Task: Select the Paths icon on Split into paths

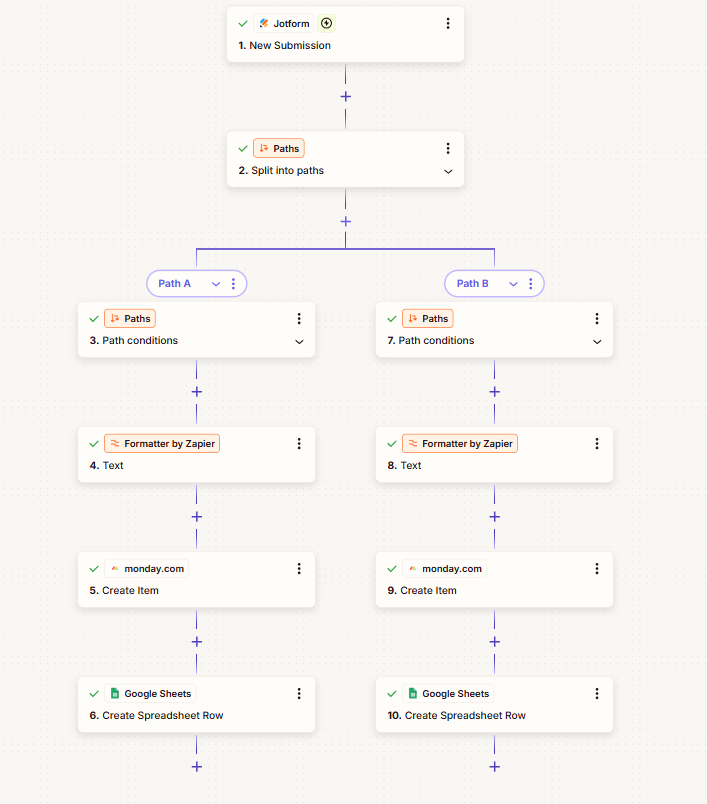Action: click(263, 148)
